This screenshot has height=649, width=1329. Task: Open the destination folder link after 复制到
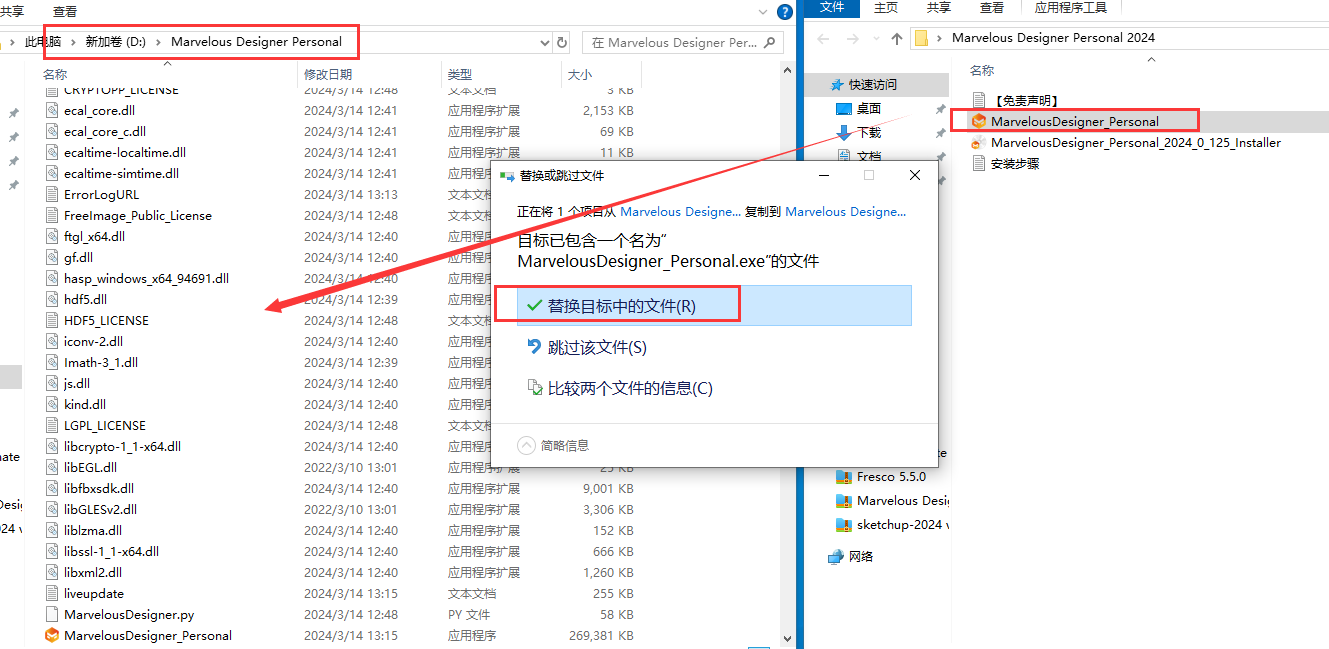[846, 212]
